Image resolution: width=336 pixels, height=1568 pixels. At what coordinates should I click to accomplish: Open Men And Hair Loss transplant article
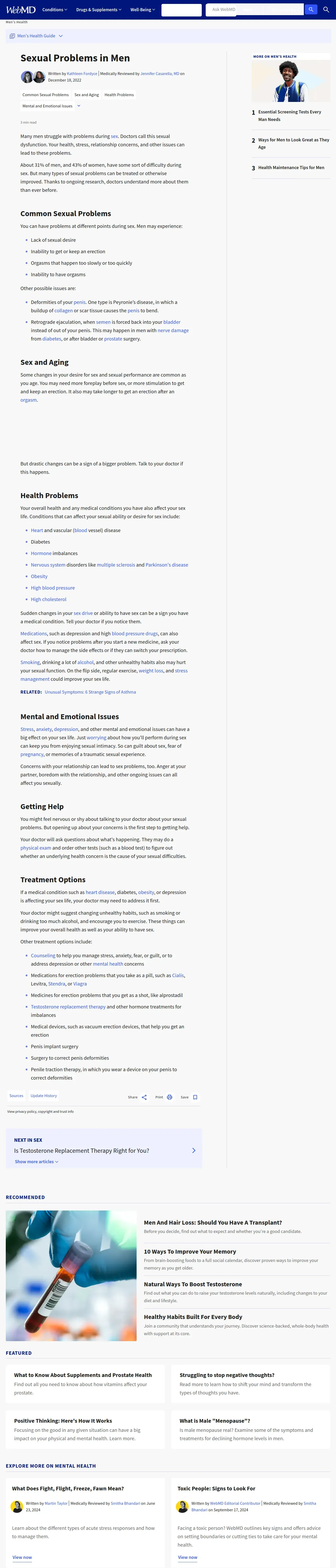213,1222
